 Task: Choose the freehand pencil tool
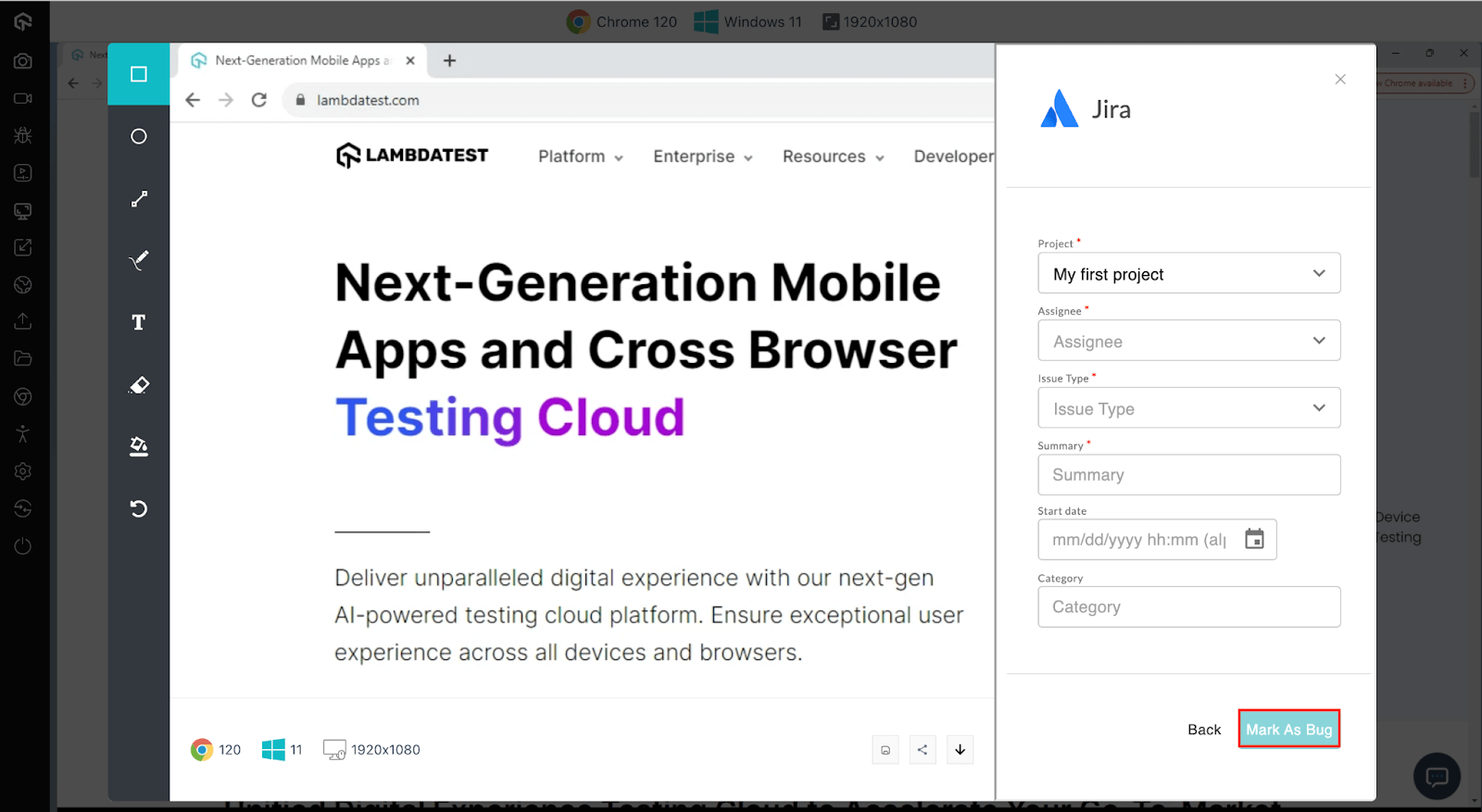139,260
